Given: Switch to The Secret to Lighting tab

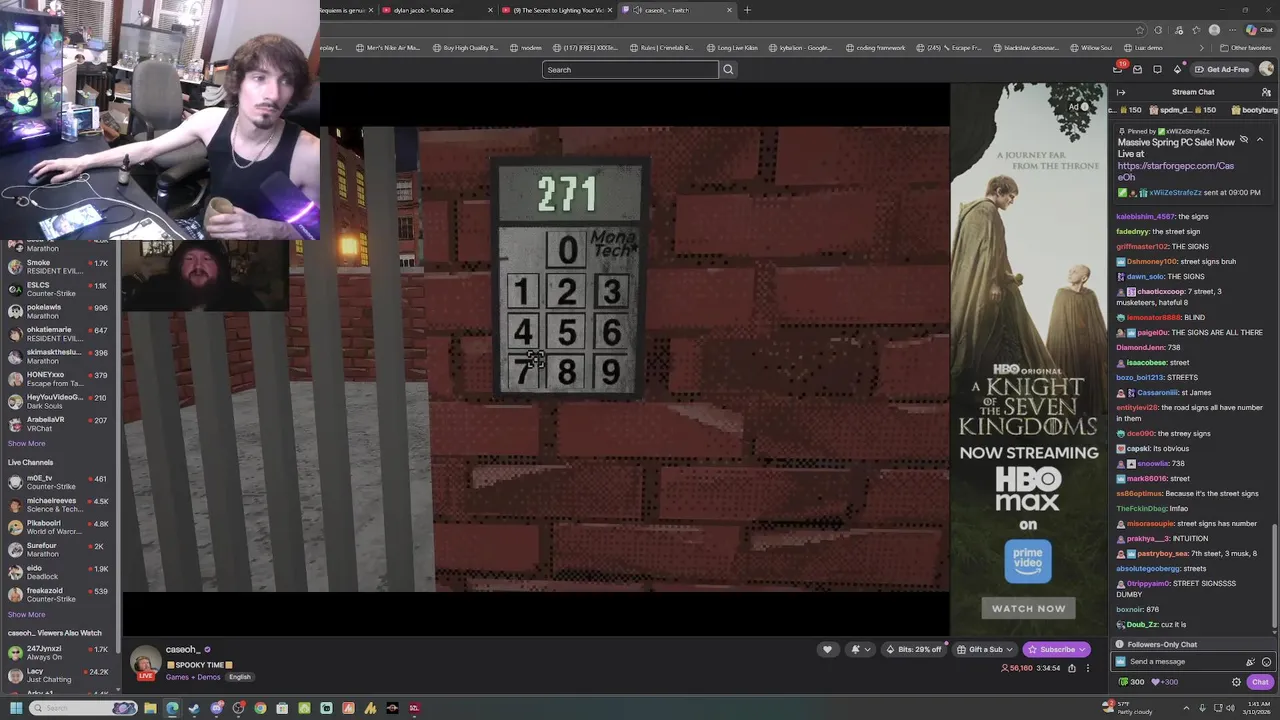Looking at the screenshot, I should (x=558, y=10).
